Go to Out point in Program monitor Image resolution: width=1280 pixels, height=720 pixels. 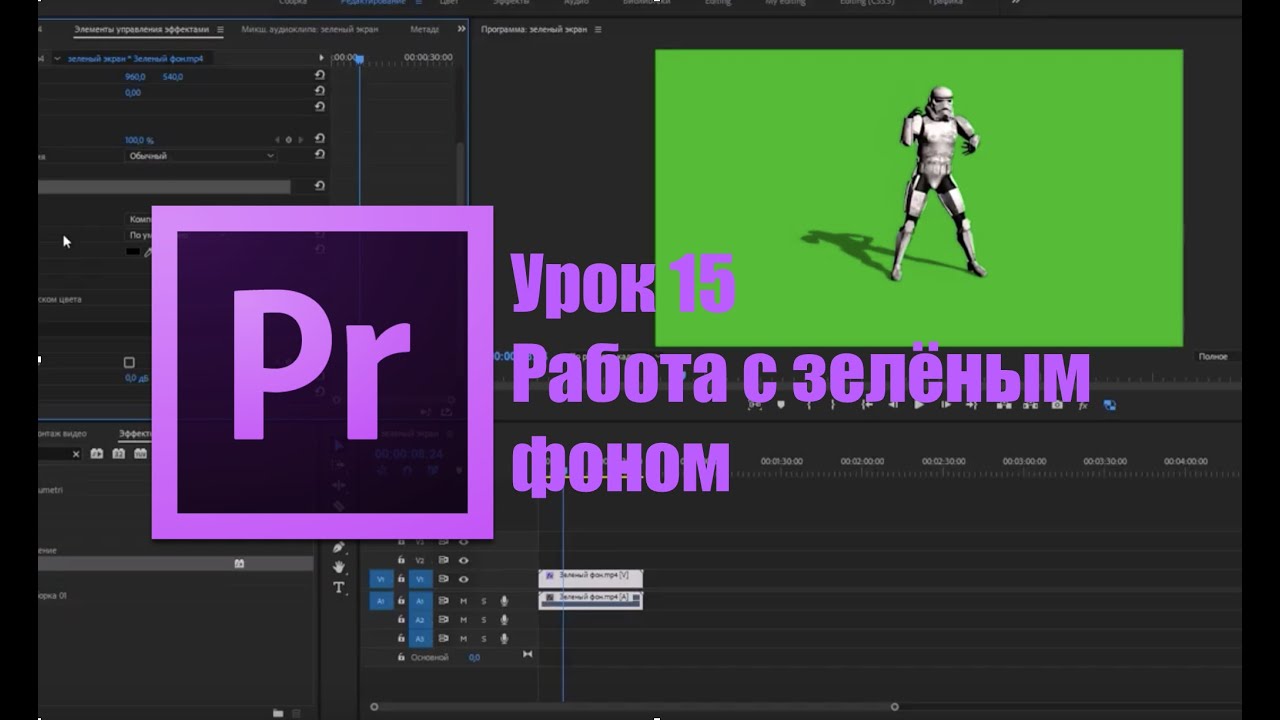tap(972, 404)
